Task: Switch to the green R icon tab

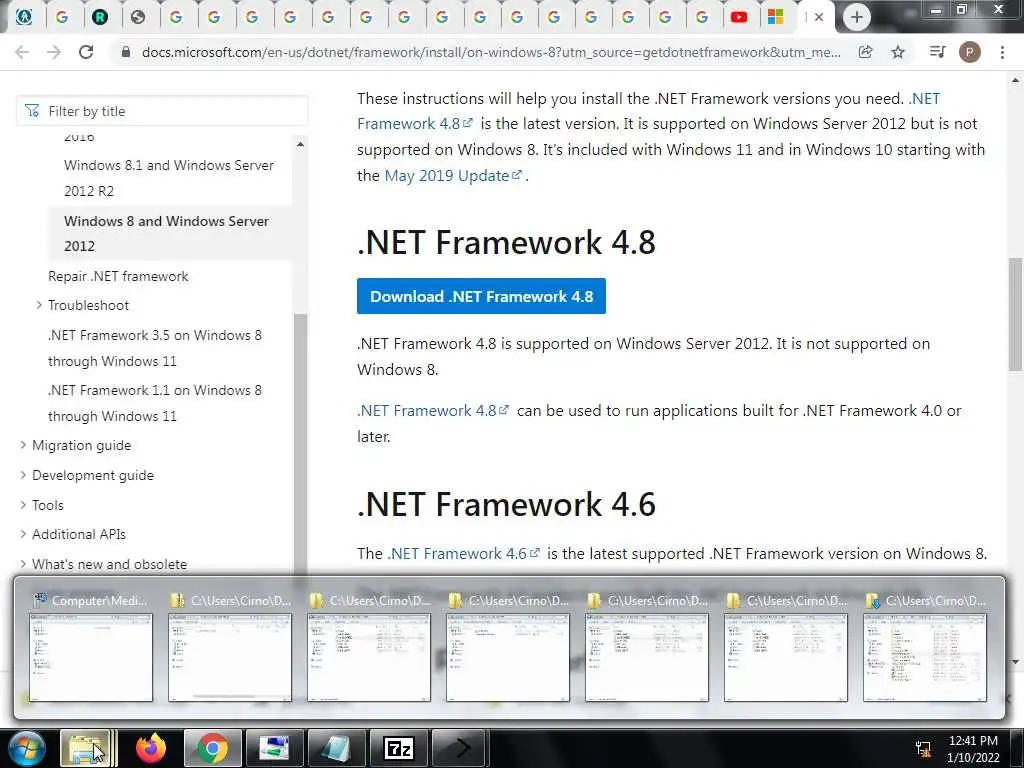Action: coord(100,17)
